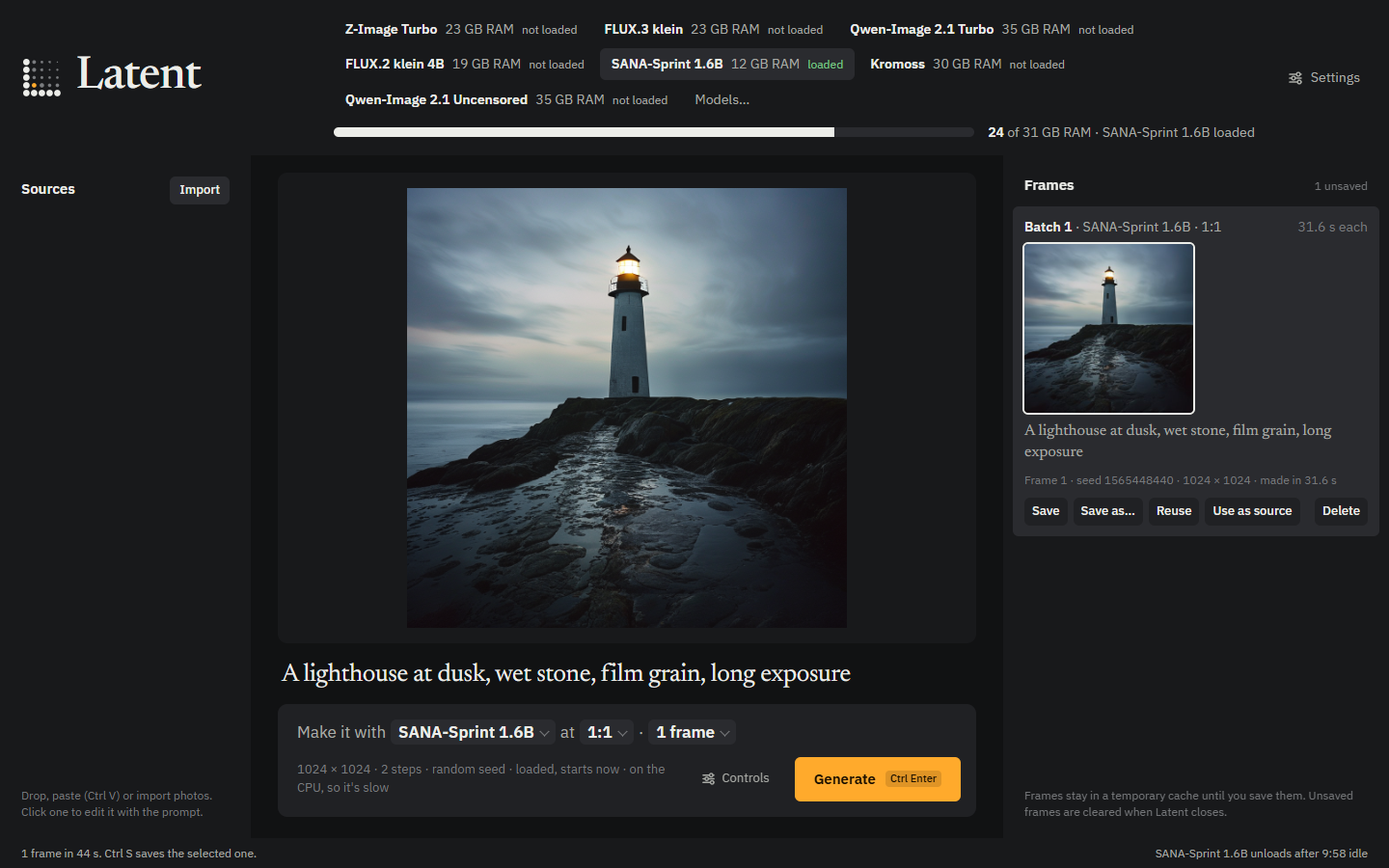The width and height of the screenshot is (1389, 868).
Task: Click the '31.6 s each' timing text
Action: pyautogui.click(x=1332, y=227)
